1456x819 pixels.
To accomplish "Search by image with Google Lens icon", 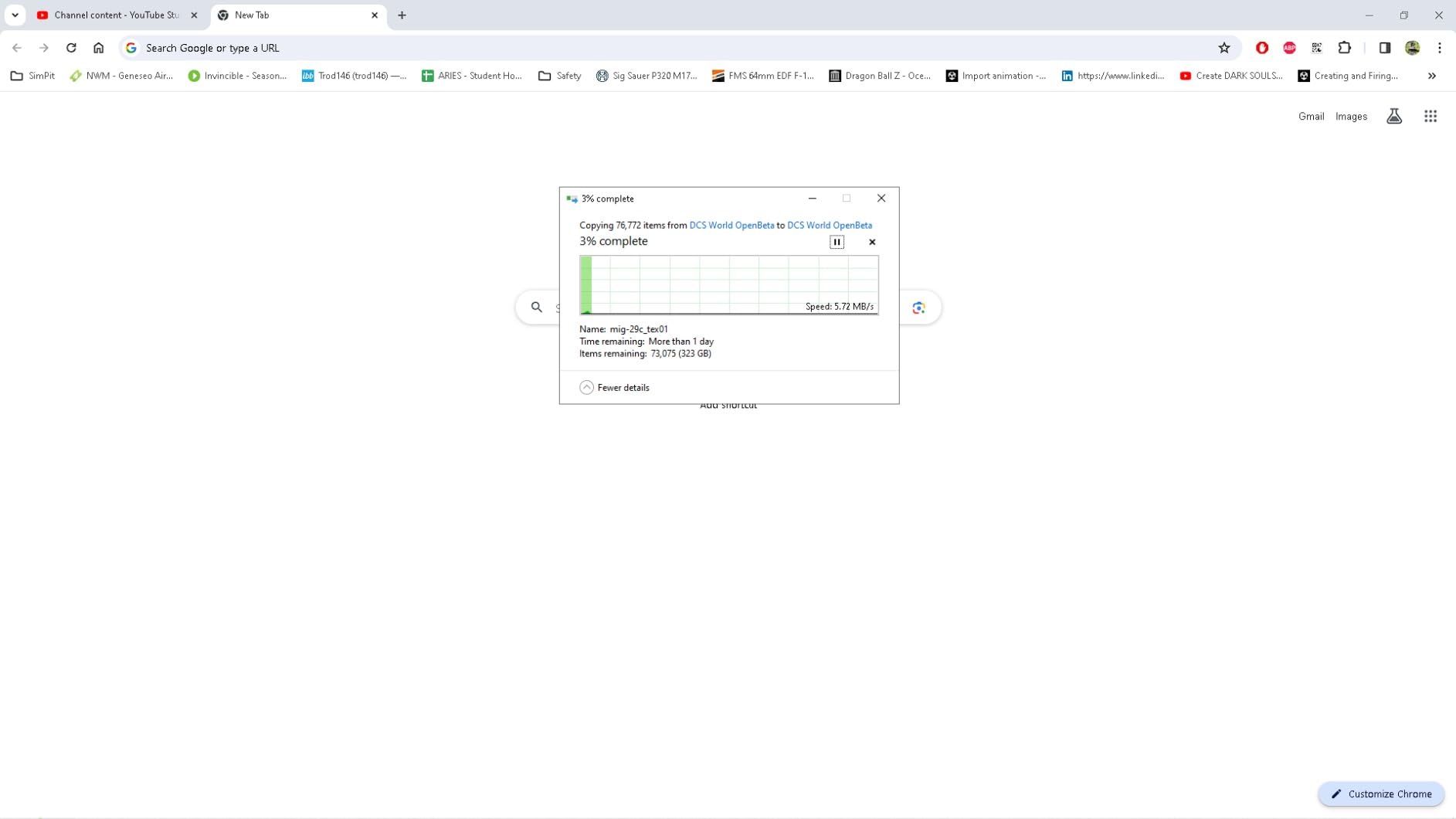I will click(x=918, y=308).
